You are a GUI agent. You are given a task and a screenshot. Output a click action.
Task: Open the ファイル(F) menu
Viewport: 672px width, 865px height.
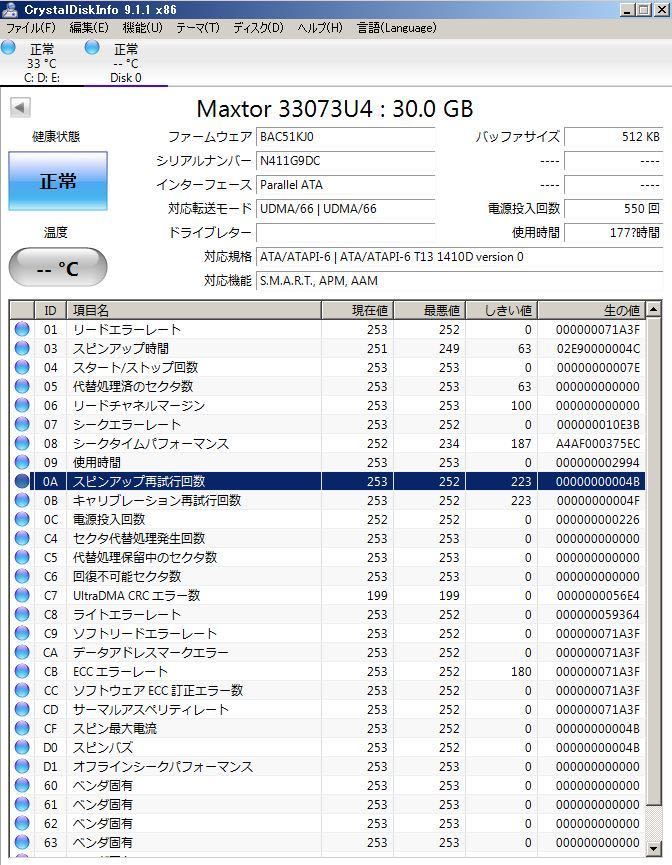31,28
